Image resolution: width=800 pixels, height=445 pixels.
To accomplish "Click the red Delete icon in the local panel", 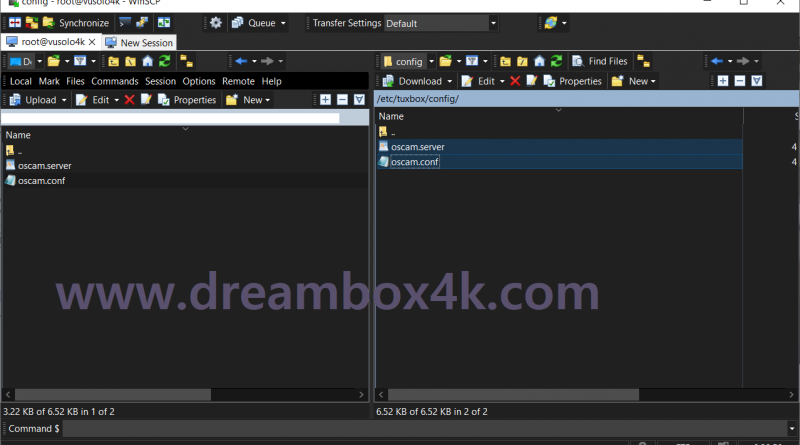I will tap(129, 100).
